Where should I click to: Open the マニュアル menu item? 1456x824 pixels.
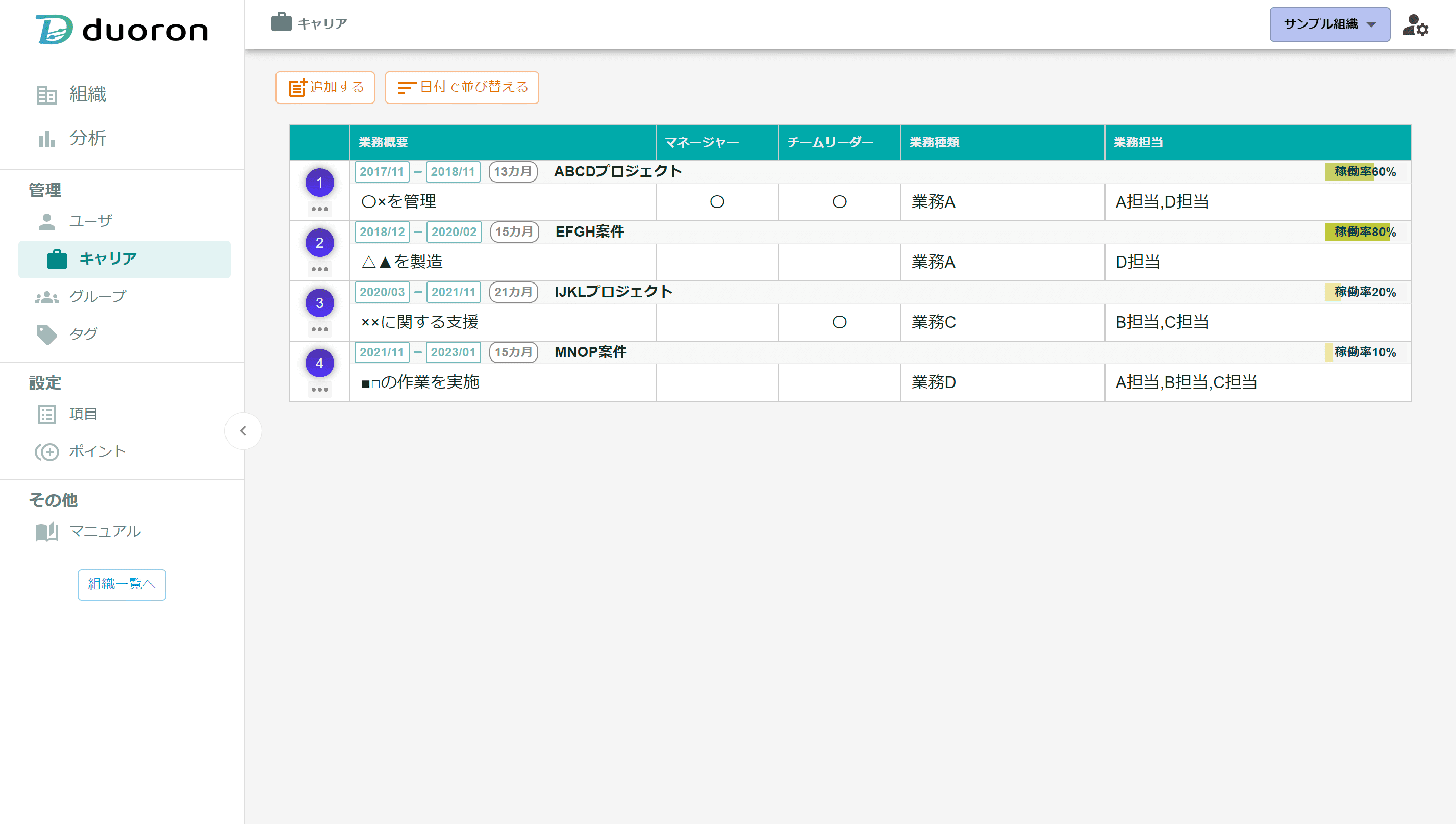[x=105, y=531]
